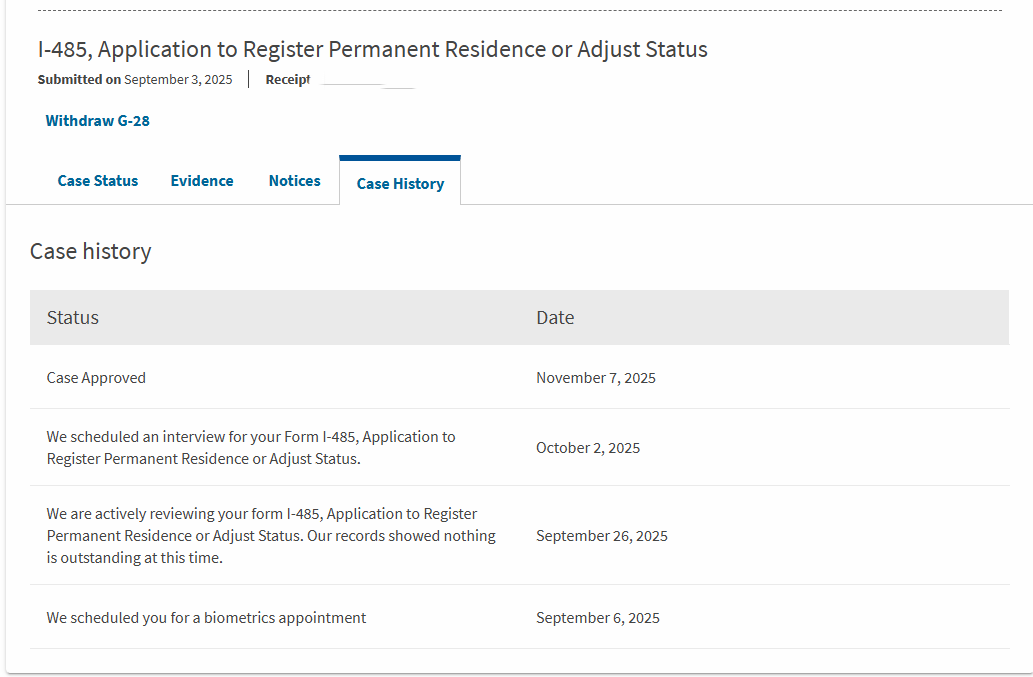Click the October 2, 2025 date
This screenshot has height=677, width=1033.
[x=588, y=448]
